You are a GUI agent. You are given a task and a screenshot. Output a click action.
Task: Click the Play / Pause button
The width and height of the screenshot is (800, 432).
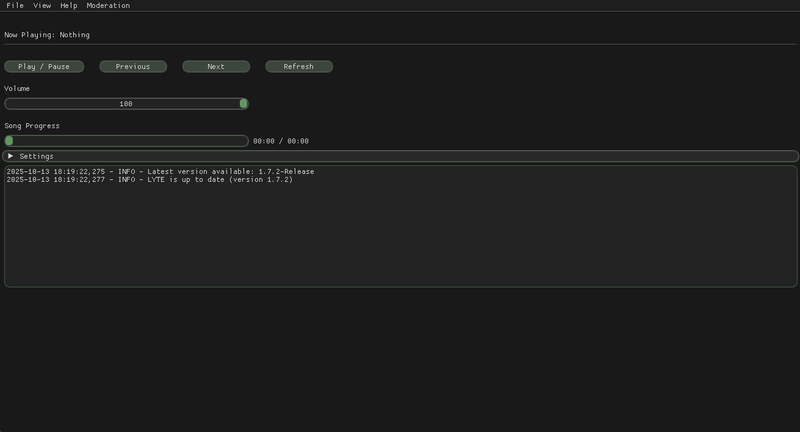coord(44,67)
